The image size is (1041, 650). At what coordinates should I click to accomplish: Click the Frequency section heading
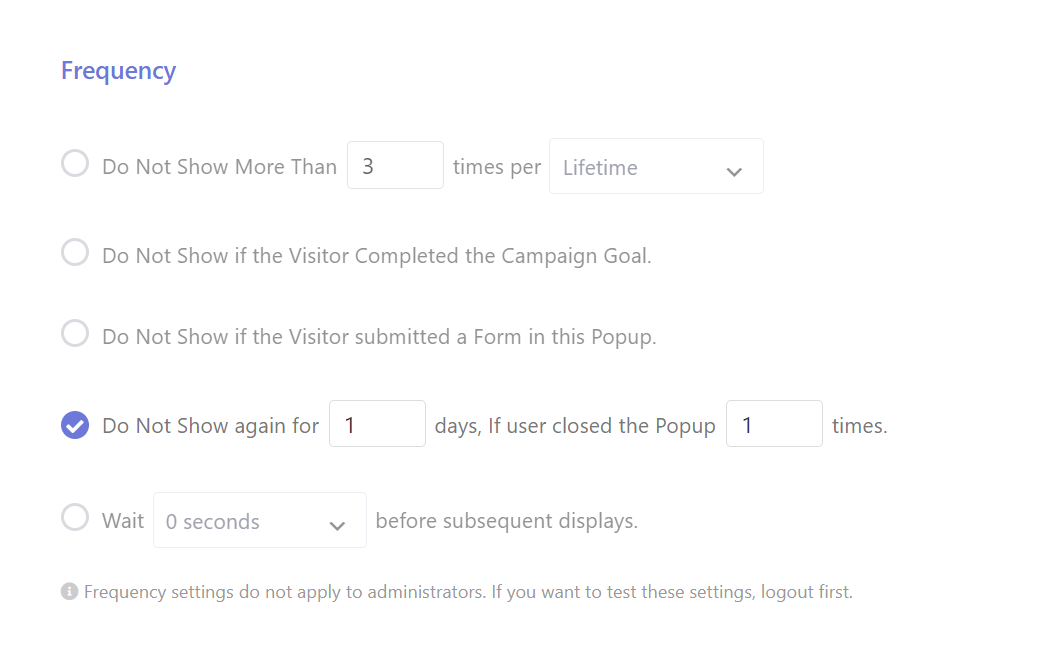(x=118, y=71)
